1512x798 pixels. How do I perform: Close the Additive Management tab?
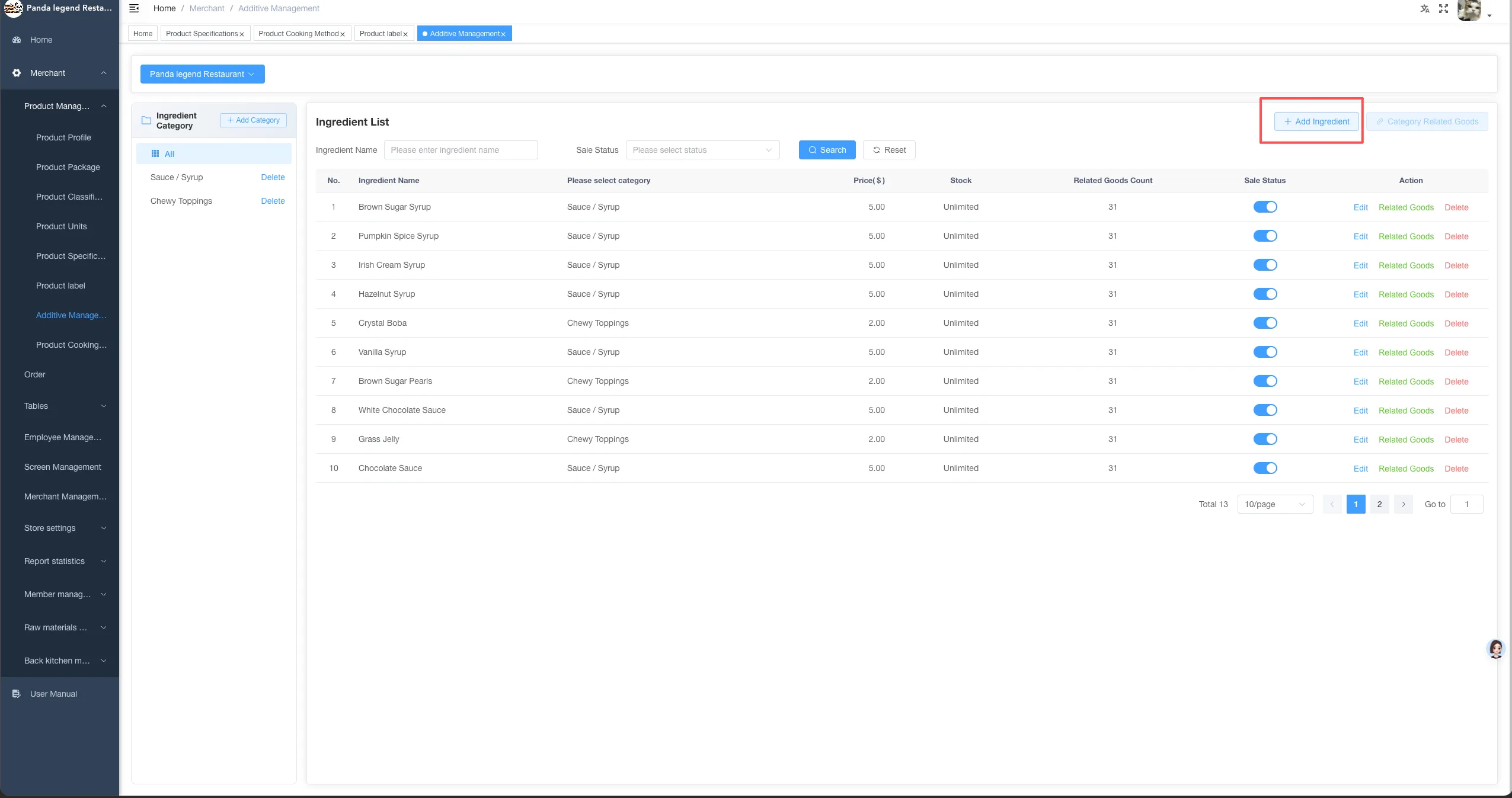503,34
